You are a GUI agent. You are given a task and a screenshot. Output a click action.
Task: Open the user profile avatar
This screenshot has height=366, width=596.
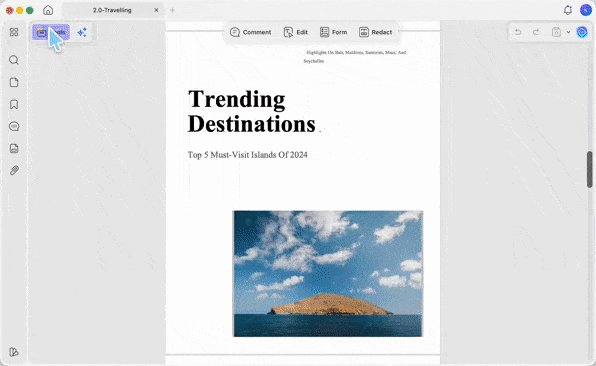click(x=585, y=10)
